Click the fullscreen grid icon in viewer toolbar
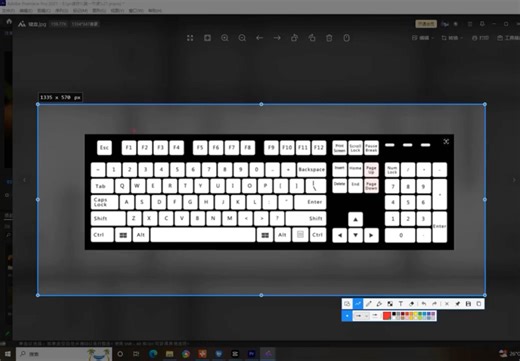This screenshot has height=361, width=520. pos(190,38)
